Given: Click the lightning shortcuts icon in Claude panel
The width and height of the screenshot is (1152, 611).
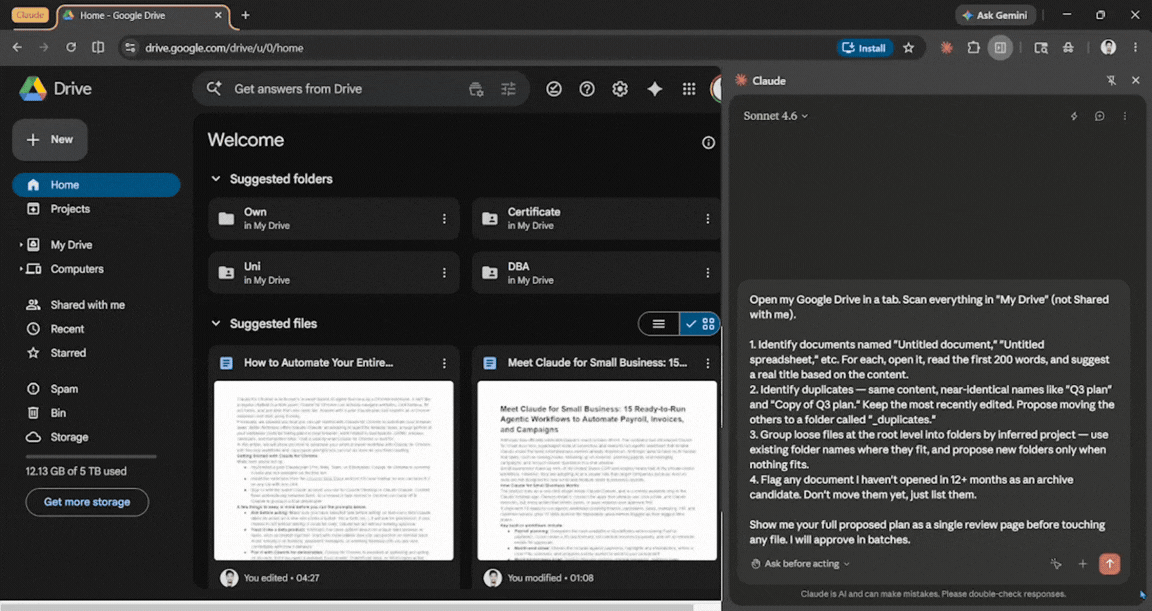Looking at the screenshot, I should pos(1074,116).
